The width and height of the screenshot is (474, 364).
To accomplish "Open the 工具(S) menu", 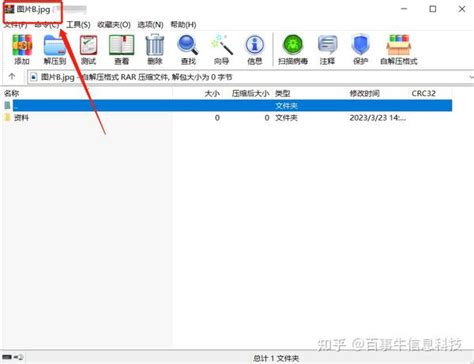I will [78, 25].
